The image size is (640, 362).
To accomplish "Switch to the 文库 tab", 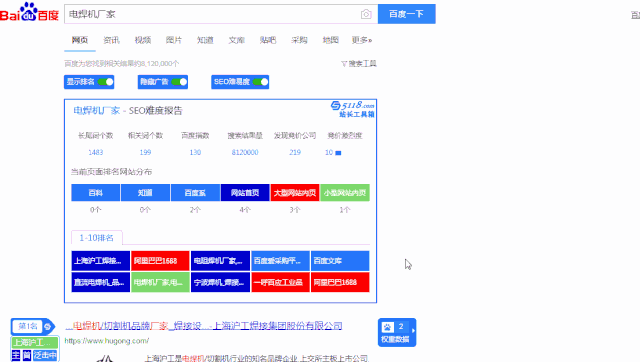I will [236, 40].
